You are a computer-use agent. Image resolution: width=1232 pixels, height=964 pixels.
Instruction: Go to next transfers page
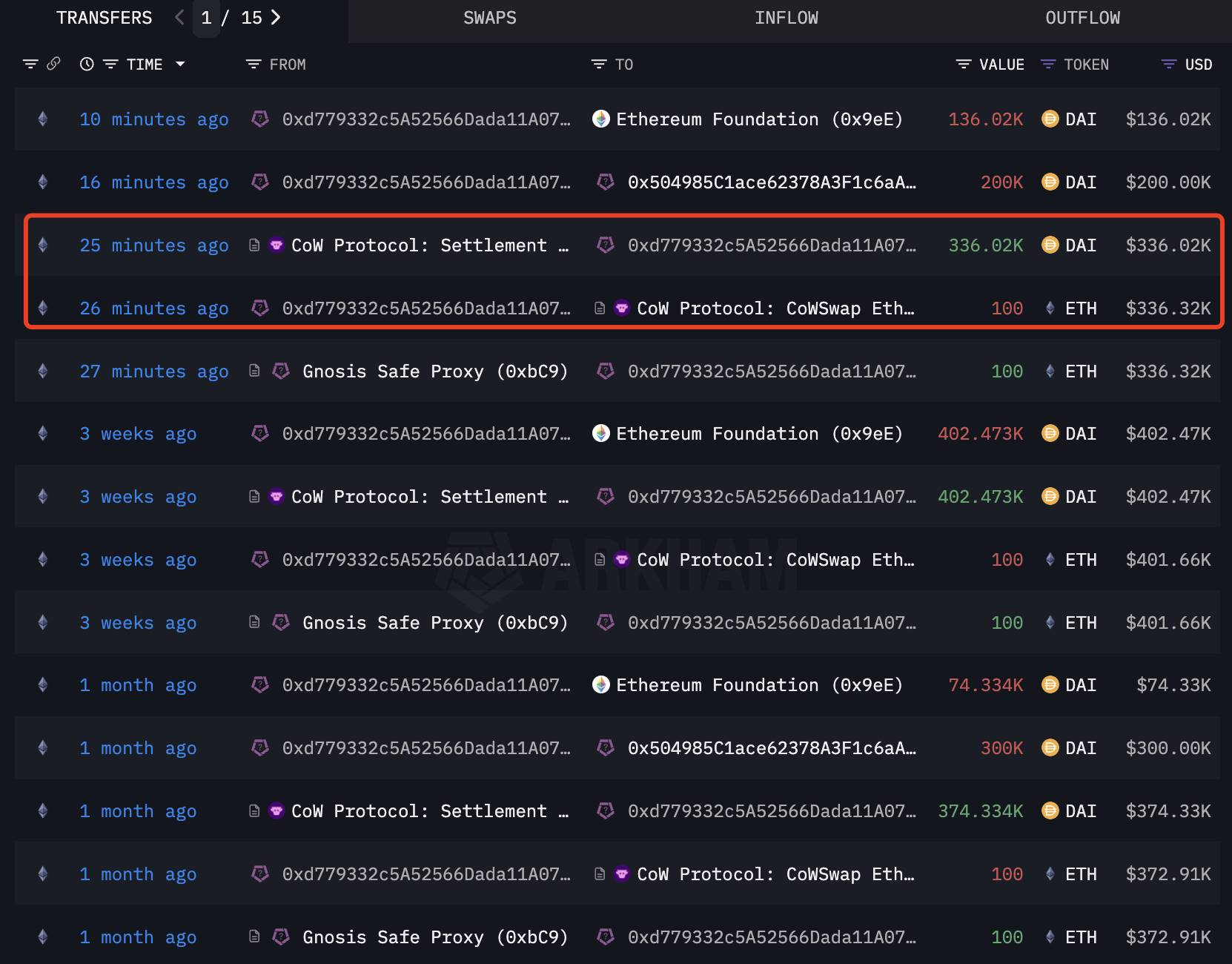276,17
